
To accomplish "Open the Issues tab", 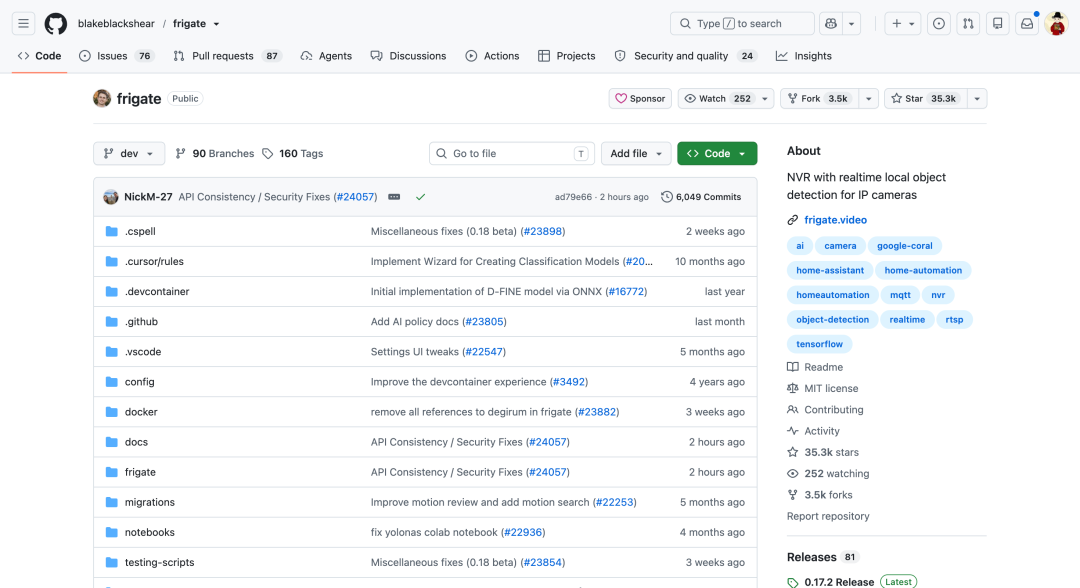I will tap(116, 56).
